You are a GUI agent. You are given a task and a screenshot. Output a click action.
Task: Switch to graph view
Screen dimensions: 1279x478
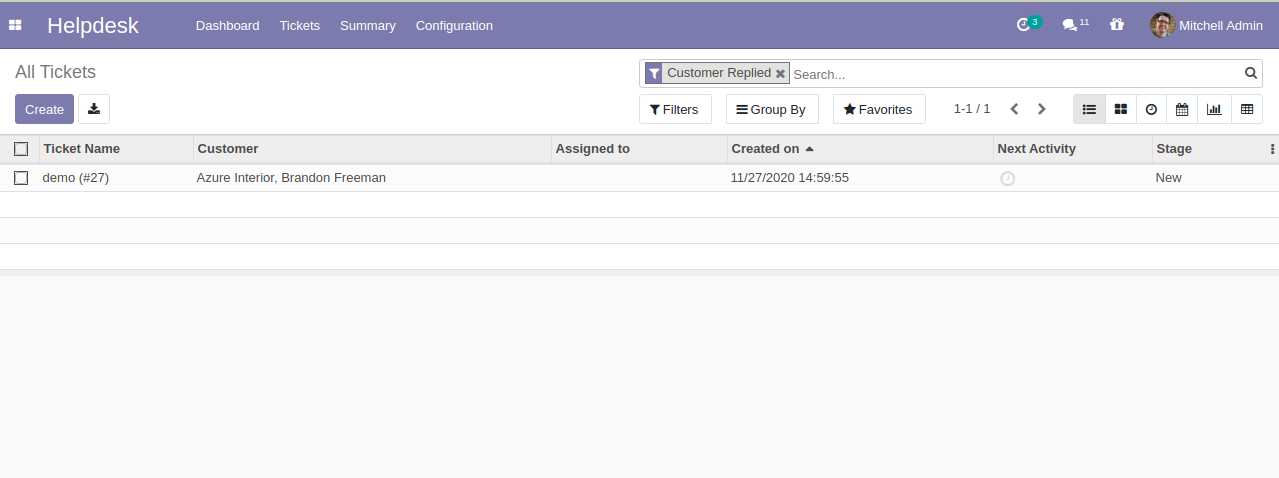click(x=1214, y=109)
